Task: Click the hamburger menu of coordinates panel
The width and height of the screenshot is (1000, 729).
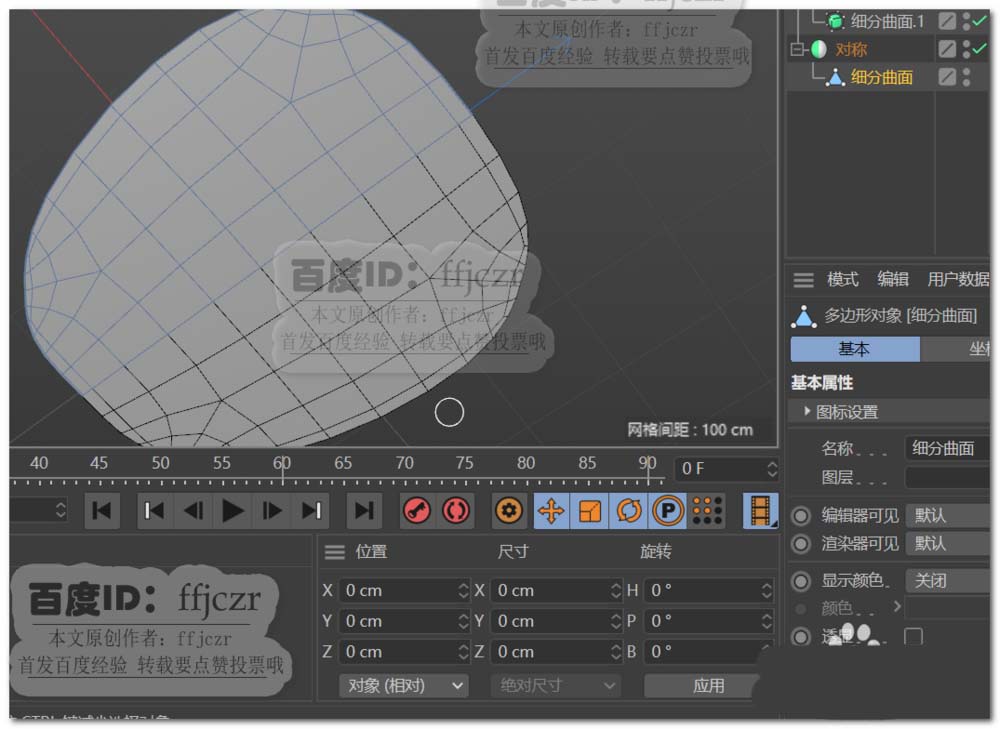Action: click(x=335, y=552)
